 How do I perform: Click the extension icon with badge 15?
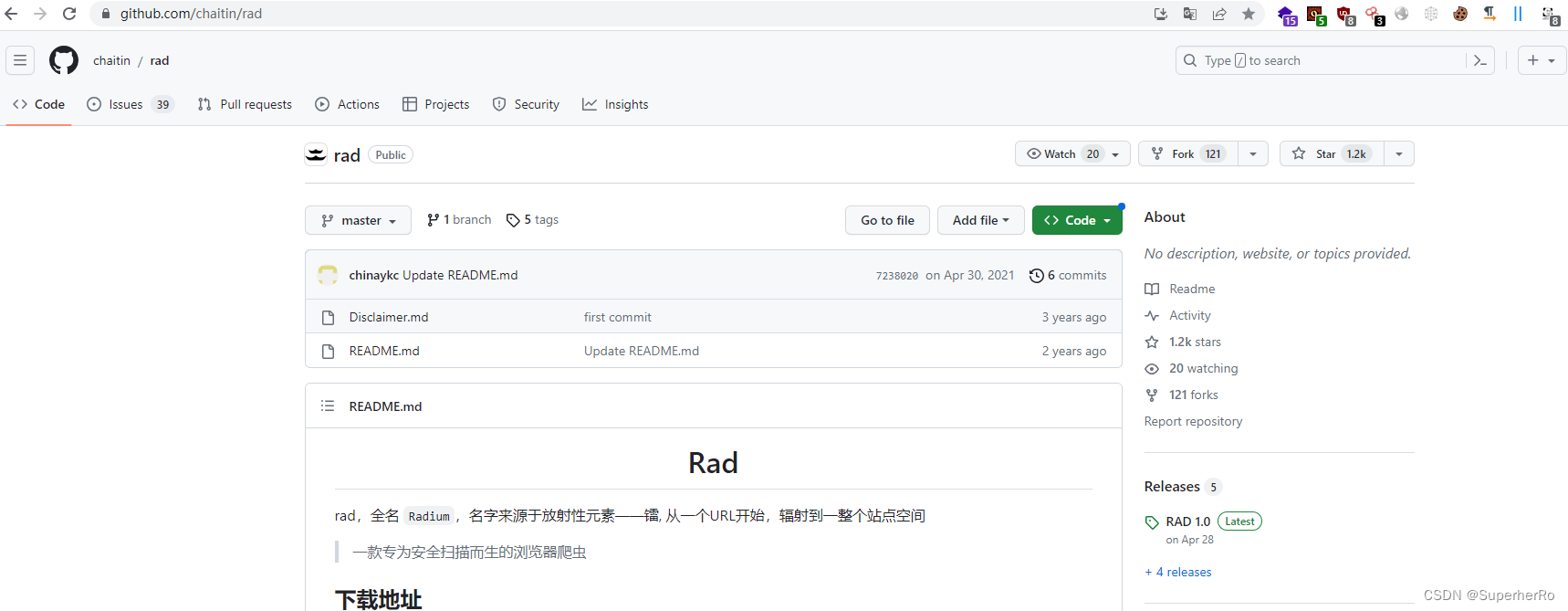tap(1287, 15)
